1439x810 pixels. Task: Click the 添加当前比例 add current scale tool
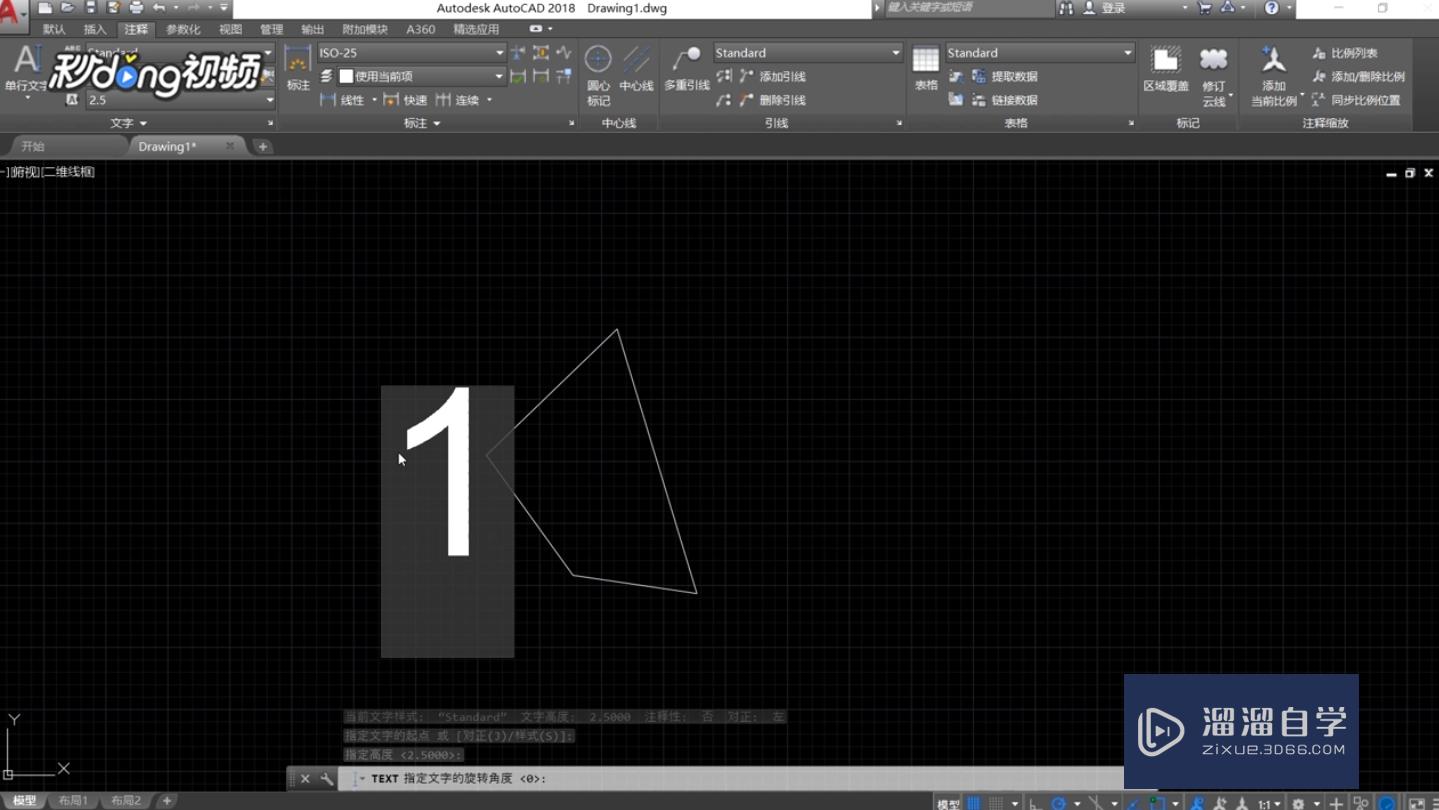click(x=1274, y=76)
